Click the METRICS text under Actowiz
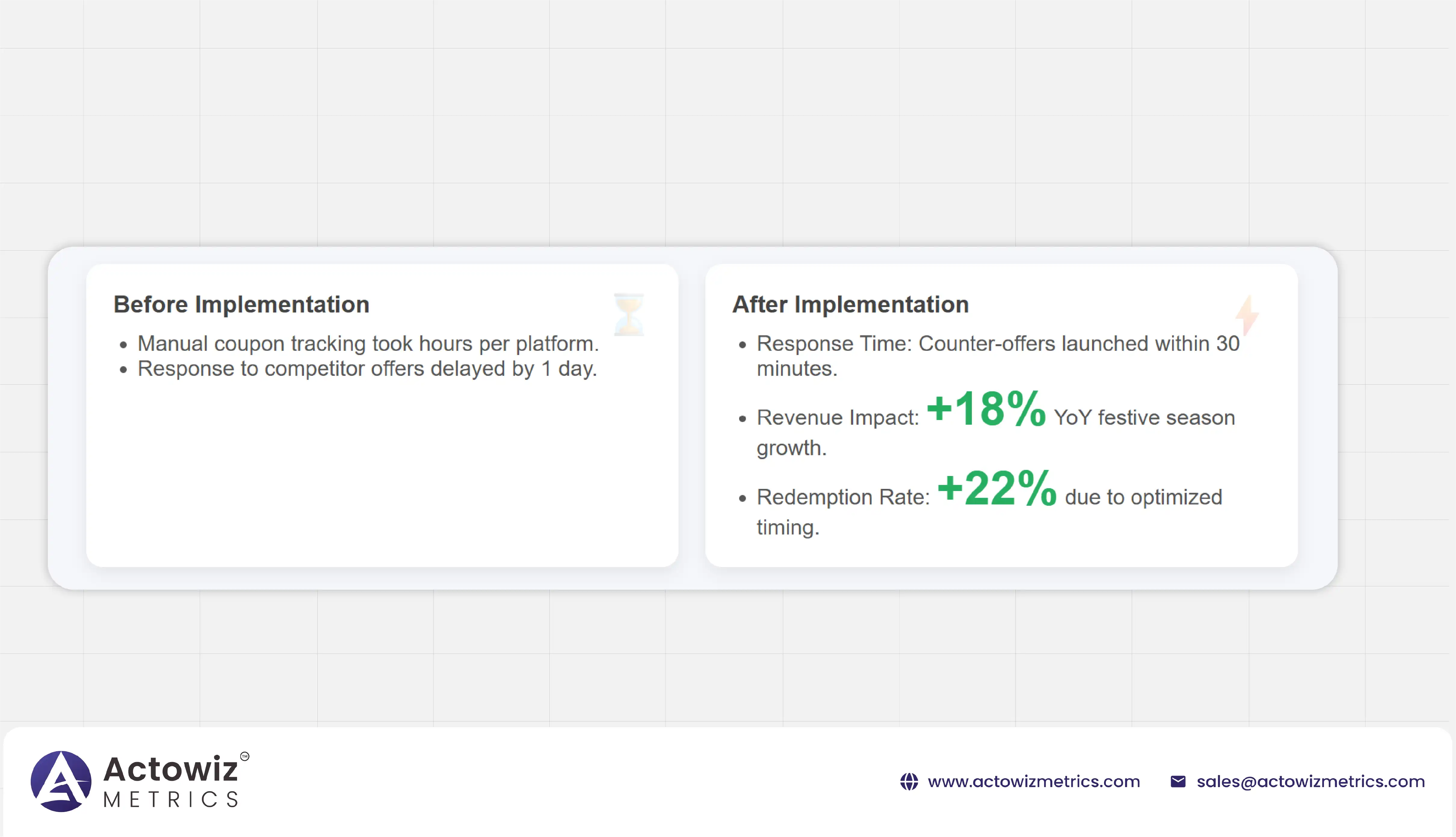 [171, 800]
